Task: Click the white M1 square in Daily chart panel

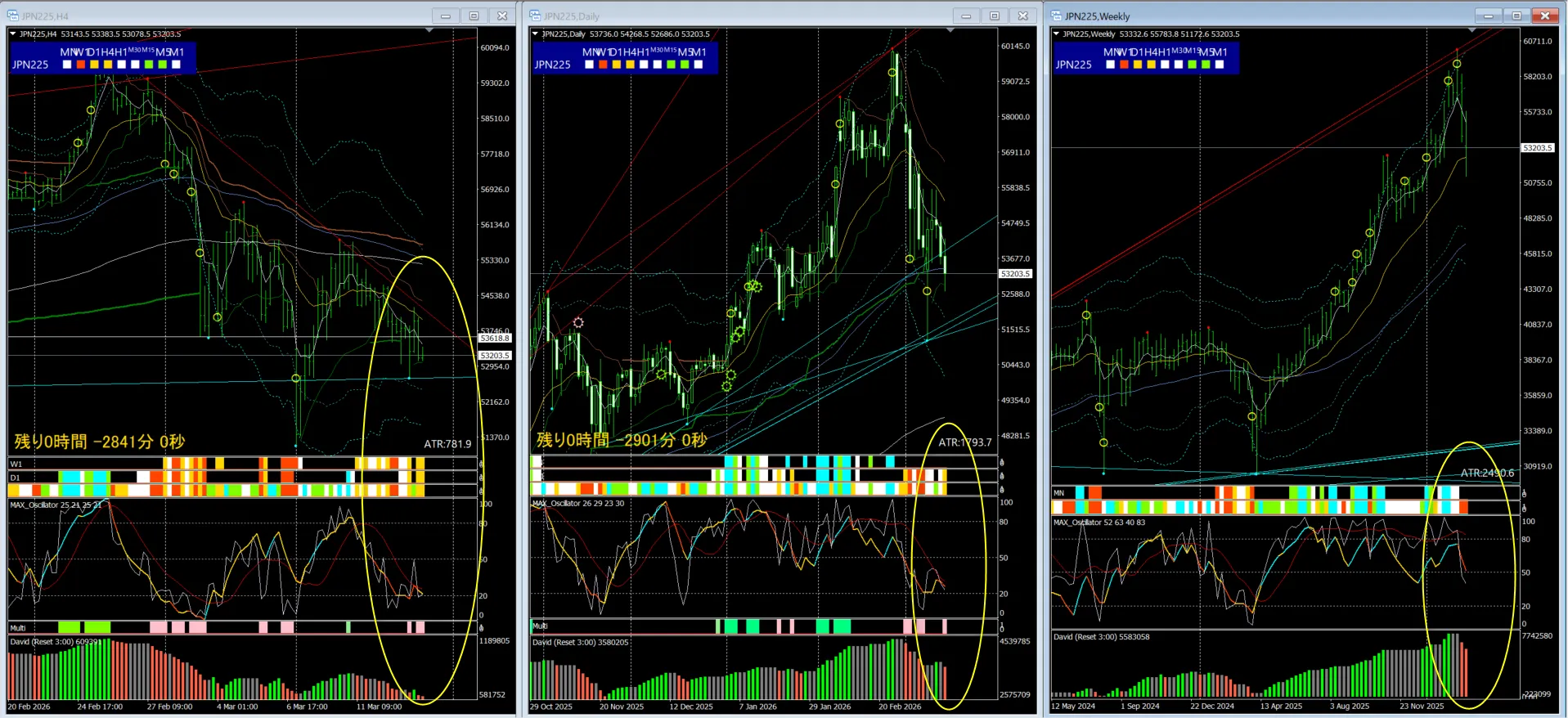Action: coord(699,65)
